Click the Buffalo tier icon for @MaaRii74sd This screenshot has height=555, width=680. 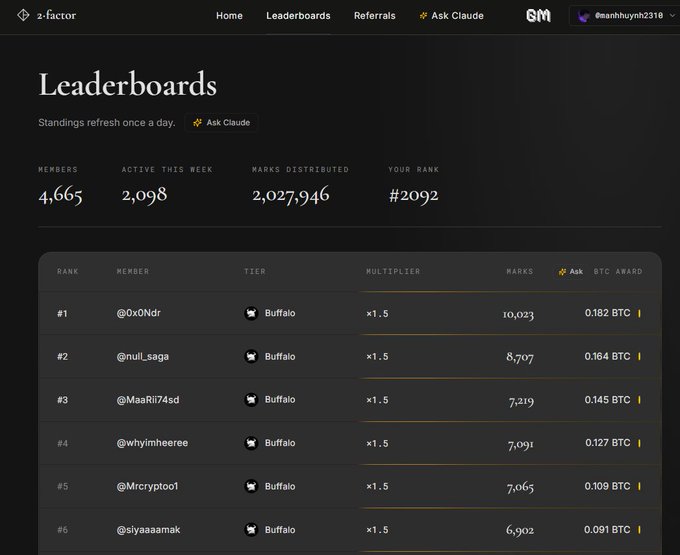pos(251,399)
